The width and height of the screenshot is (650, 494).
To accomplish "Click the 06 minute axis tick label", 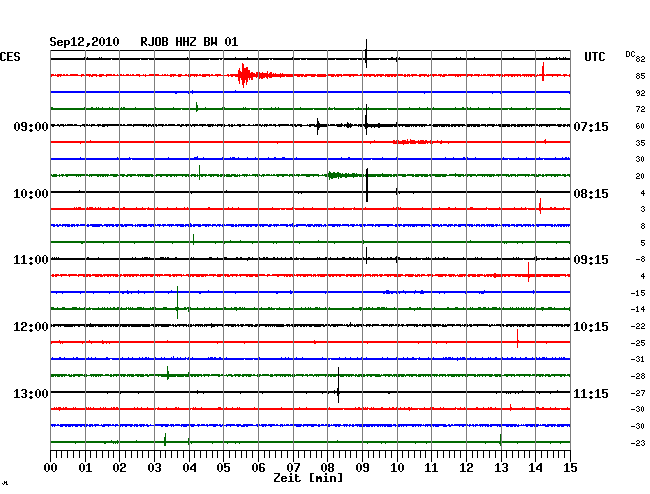I will tap(258, 467).
